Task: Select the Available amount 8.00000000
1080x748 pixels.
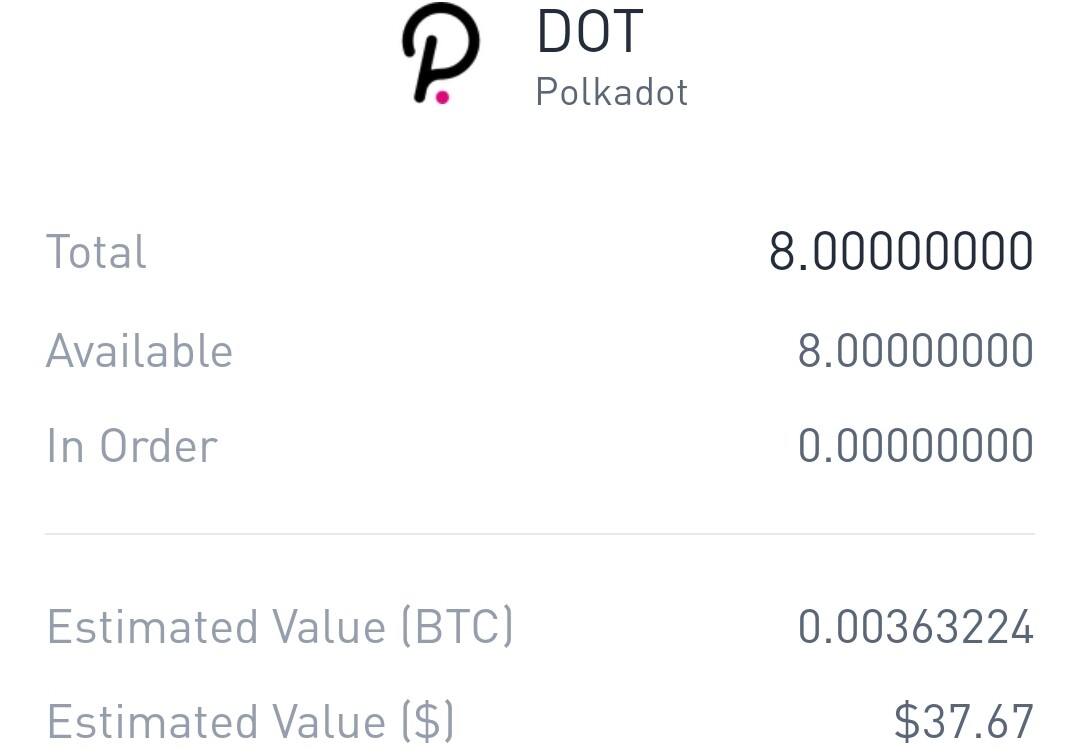Action: [x=915, y=351]
